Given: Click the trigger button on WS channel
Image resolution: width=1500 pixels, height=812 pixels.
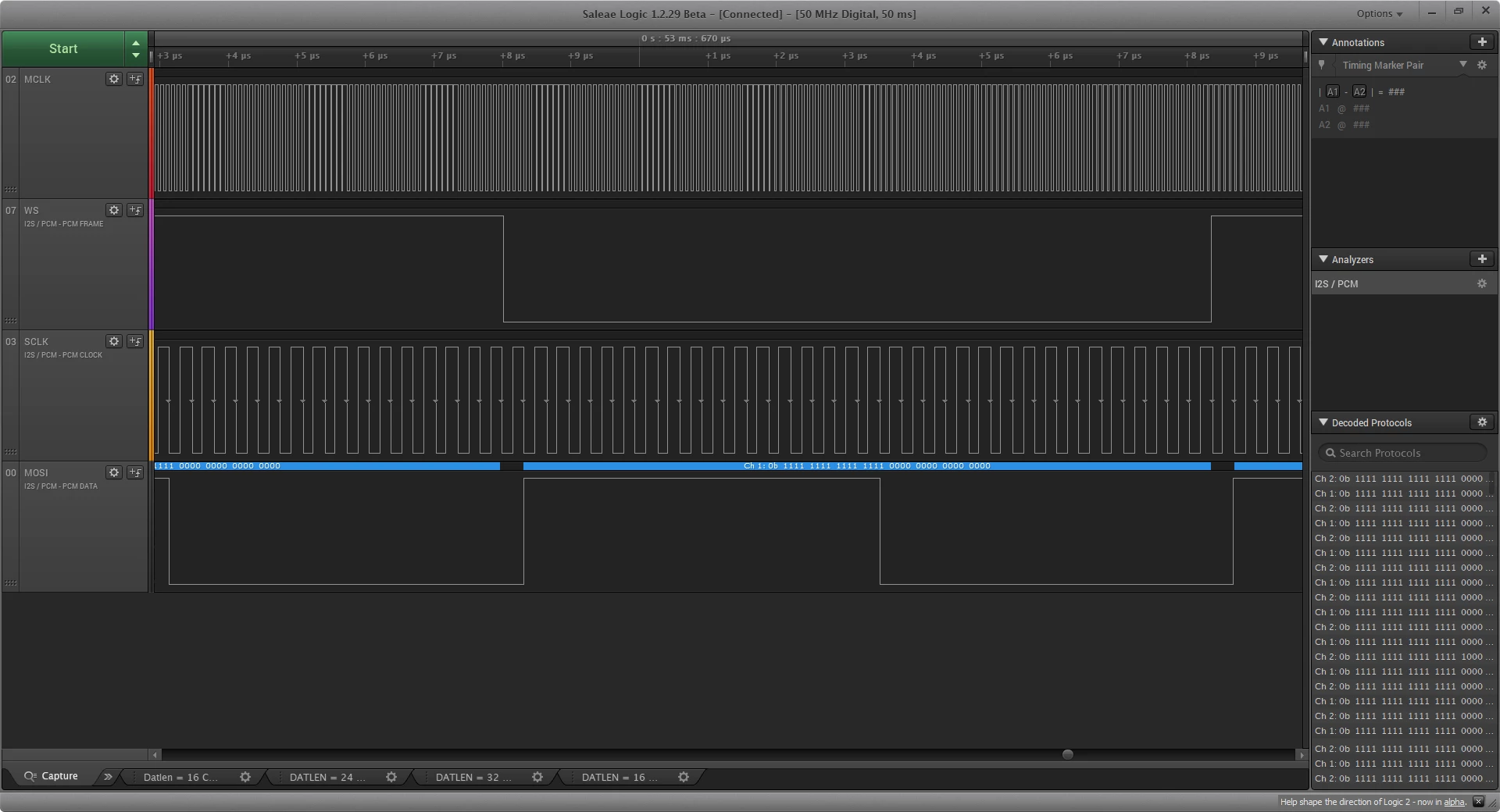Looking at the screenshot, I should (x=135, y=210).
